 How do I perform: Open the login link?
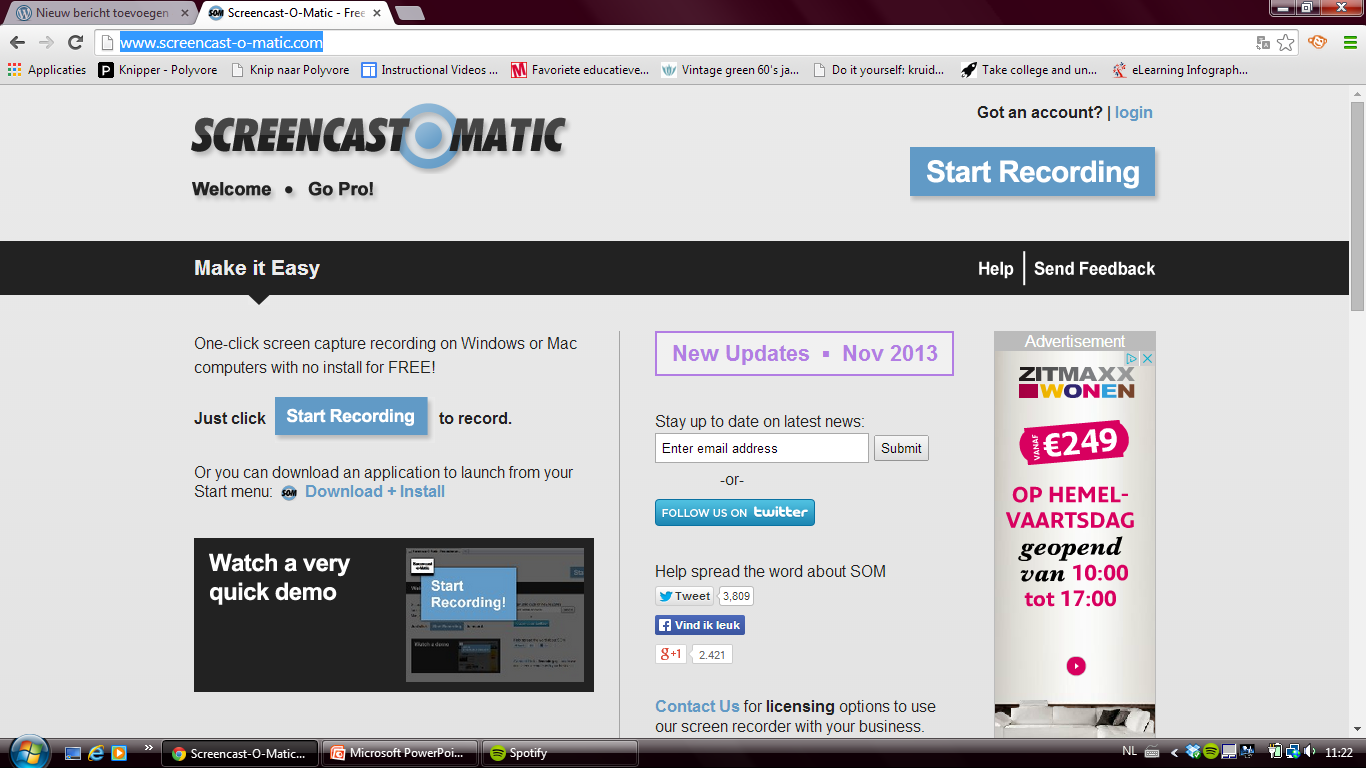click(x=1133, y=112)
